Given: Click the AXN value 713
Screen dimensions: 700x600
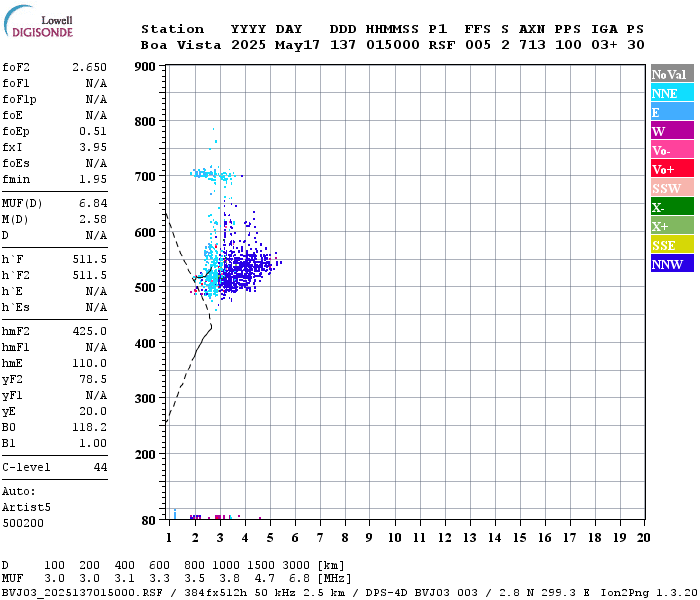Looking at the screenshot, I should pyautogui.click(x=532, y=45).
